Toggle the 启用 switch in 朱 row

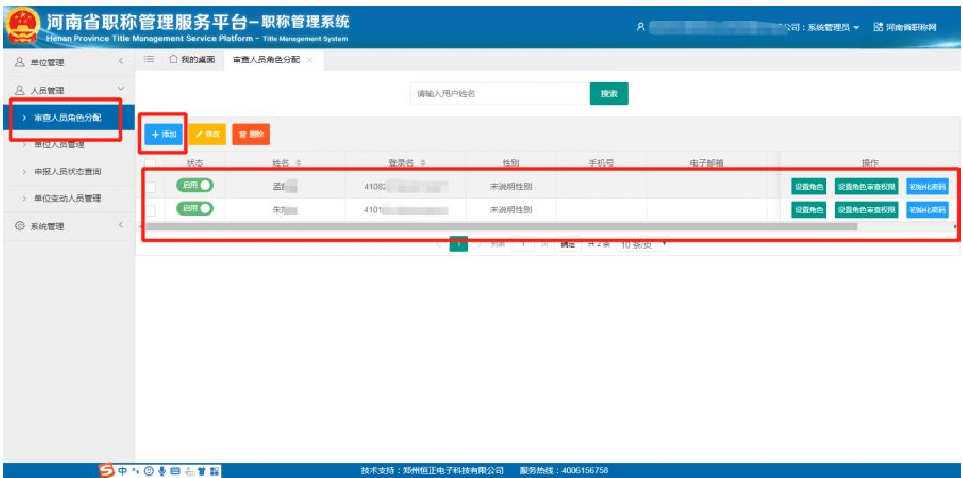tap(195, 209)
